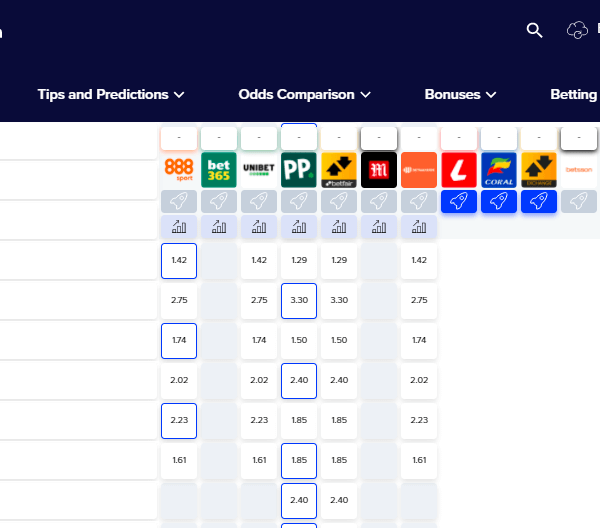Expand the Bonuses dropdown
The width and height of the screenshot is (600, 528).
460,95
